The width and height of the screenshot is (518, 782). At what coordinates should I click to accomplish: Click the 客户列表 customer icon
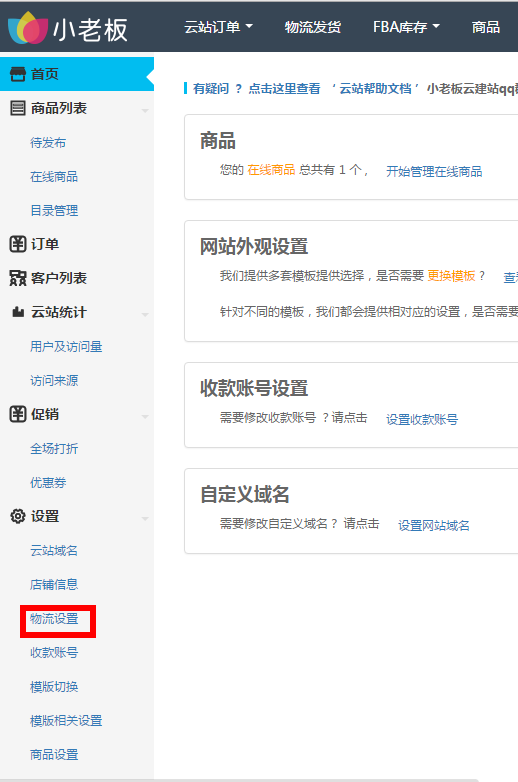point(18,278)
